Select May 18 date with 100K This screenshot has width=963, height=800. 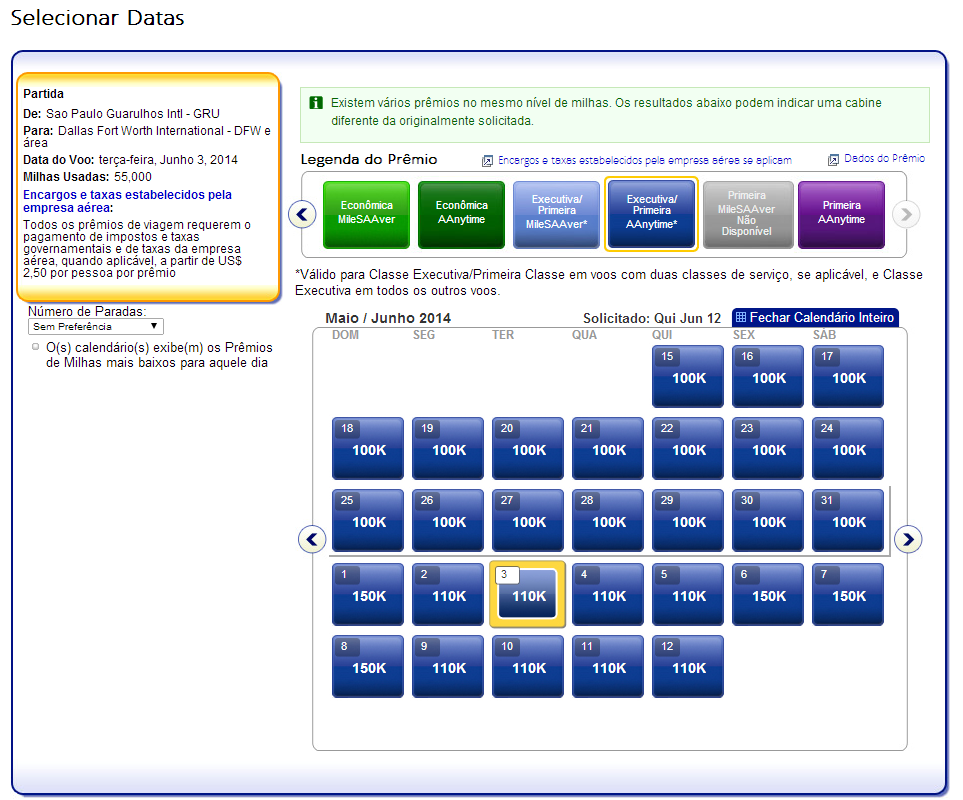pyautogui.click(x=368, y=448)
